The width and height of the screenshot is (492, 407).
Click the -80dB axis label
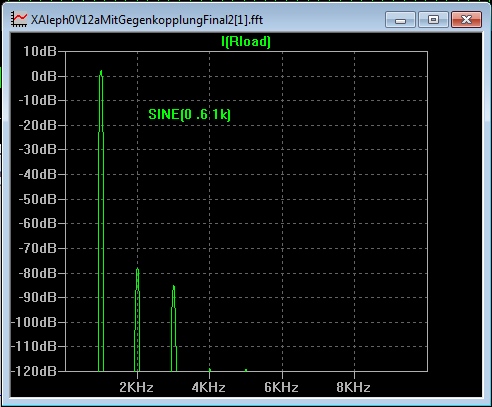[x=37, y=273]
